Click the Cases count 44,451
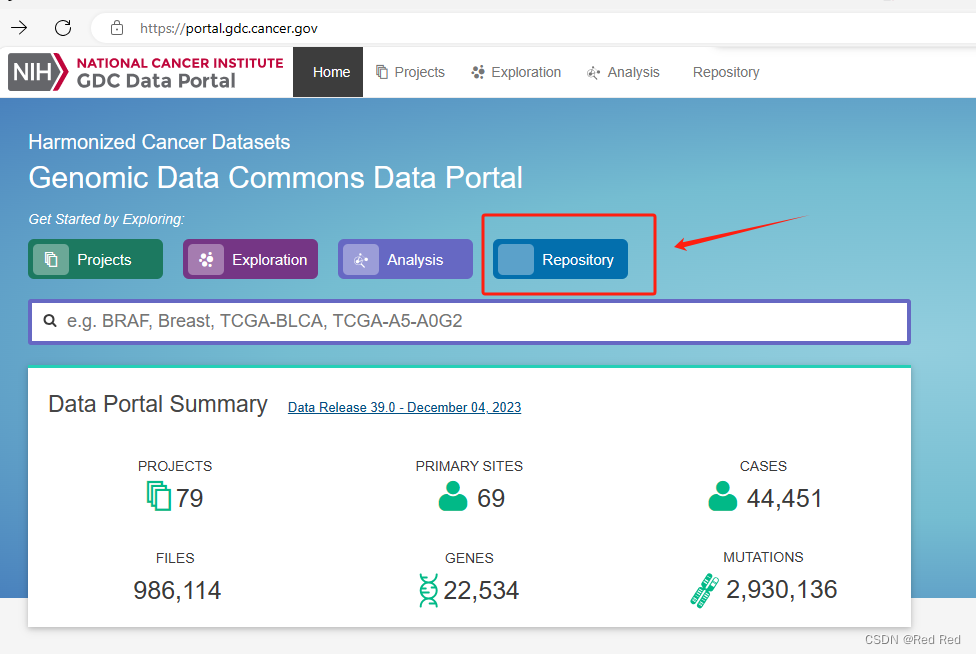The image size is (976, 654). pos(784,498)
